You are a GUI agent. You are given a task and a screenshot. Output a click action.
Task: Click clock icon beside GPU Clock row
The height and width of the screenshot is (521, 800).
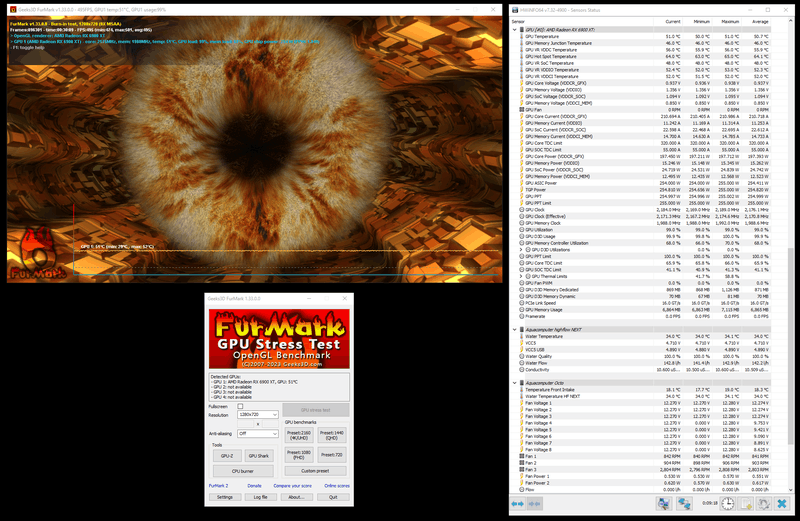(x=521, y=210)
